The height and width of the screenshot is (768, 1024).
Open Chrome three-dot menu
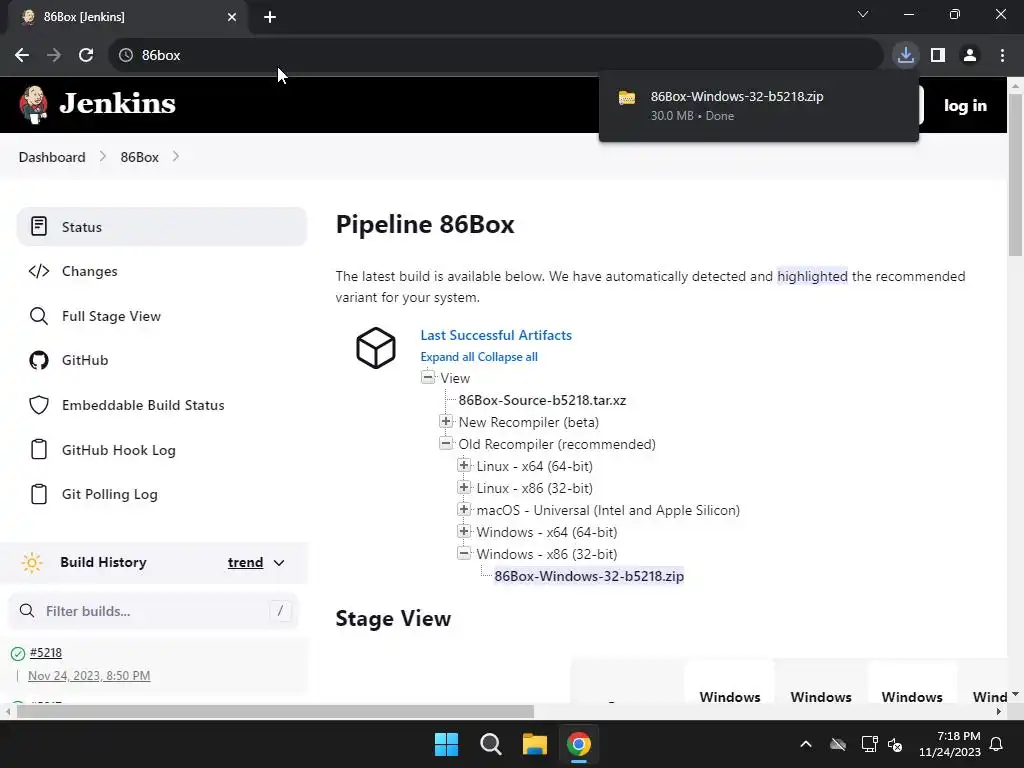(1002, 56)
